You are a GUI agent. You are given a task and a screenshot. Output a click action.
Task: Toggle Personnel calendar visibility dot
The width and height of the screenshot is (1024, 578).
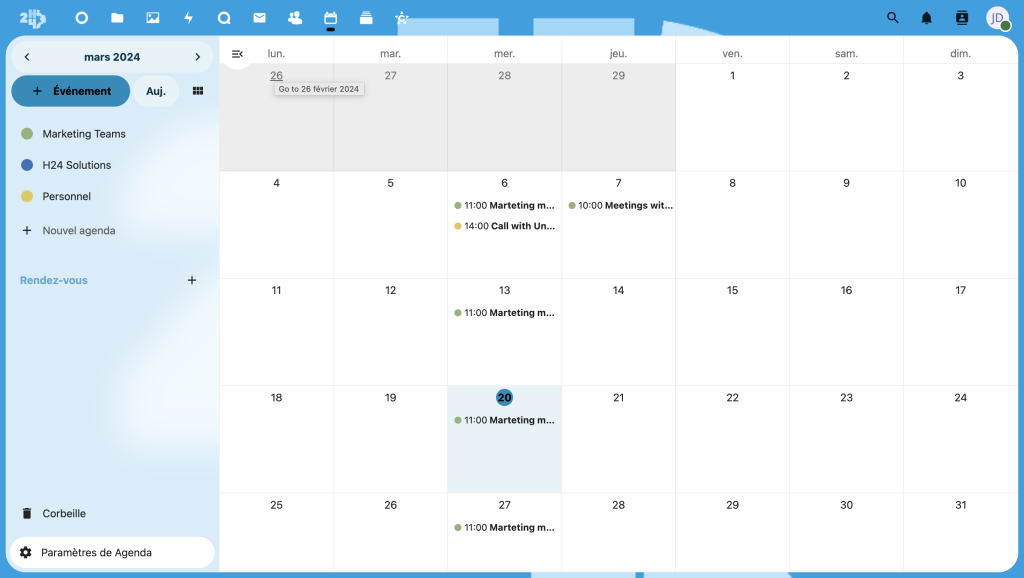[27, 197]
